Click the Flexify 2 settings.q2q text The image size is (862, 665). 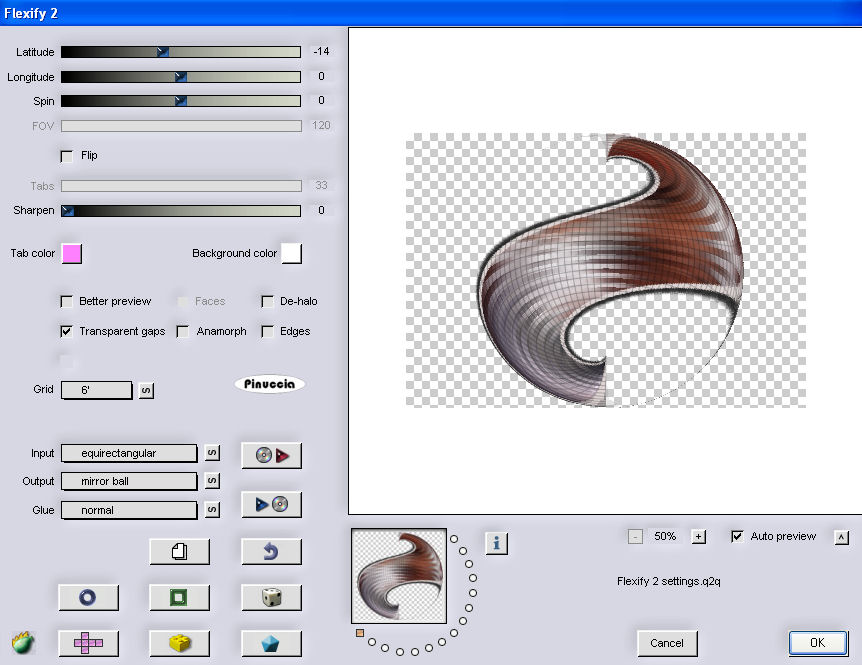point(668,581)
